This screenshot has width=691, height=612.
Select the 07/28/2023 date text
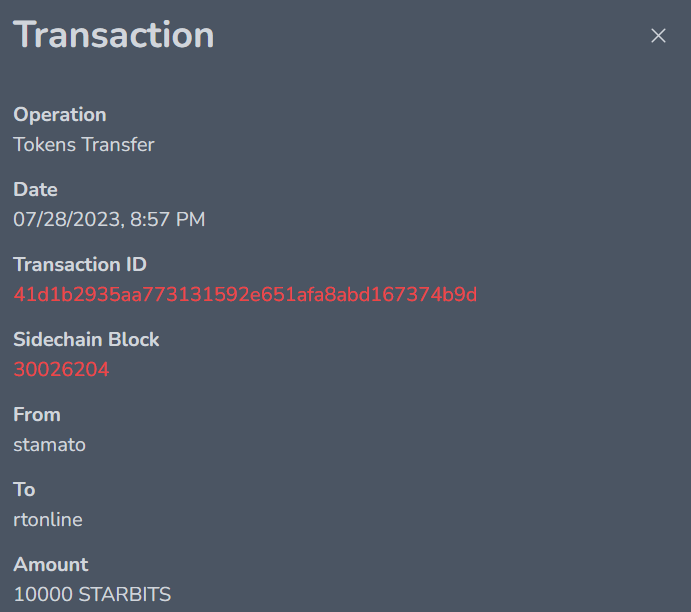pos(67,219)
